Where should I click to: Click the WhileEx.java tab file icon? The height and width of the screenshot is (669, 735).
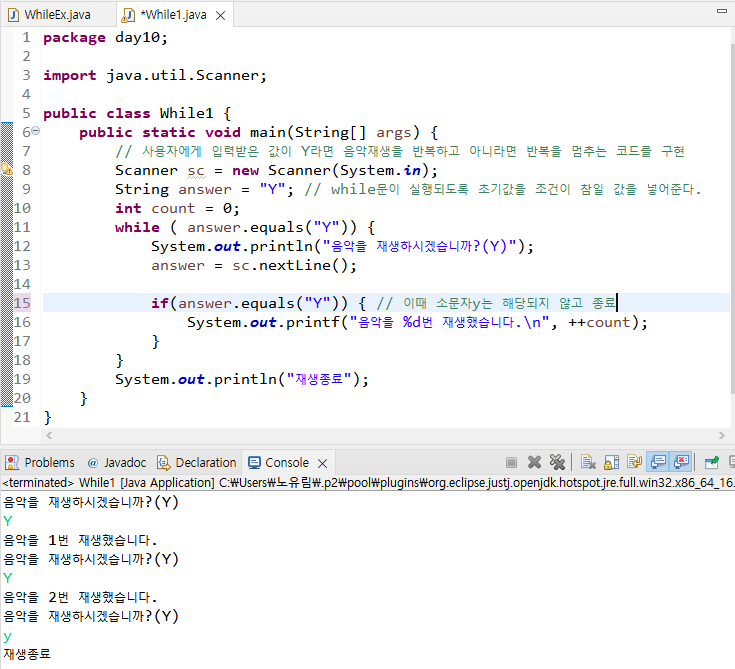coord(14,15)
